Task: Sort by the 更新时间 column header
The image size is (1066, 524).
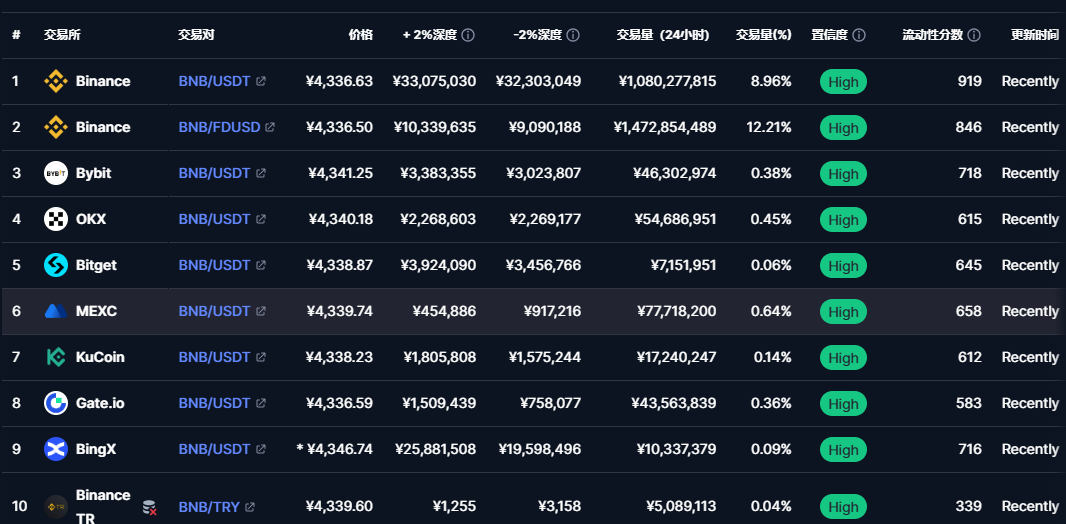Action: (x=1034, y=35)
